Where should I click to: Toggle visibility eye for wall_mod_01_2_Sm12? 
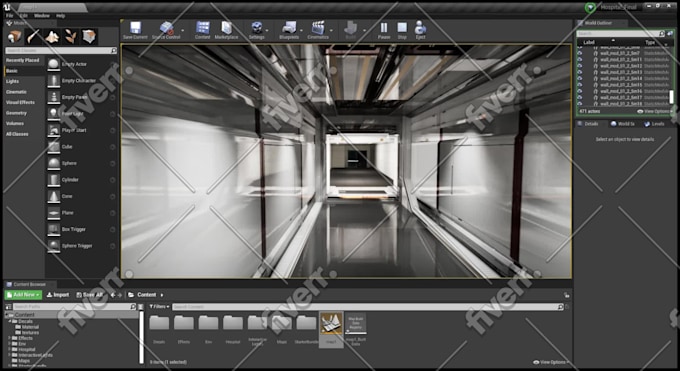[580, 66]
